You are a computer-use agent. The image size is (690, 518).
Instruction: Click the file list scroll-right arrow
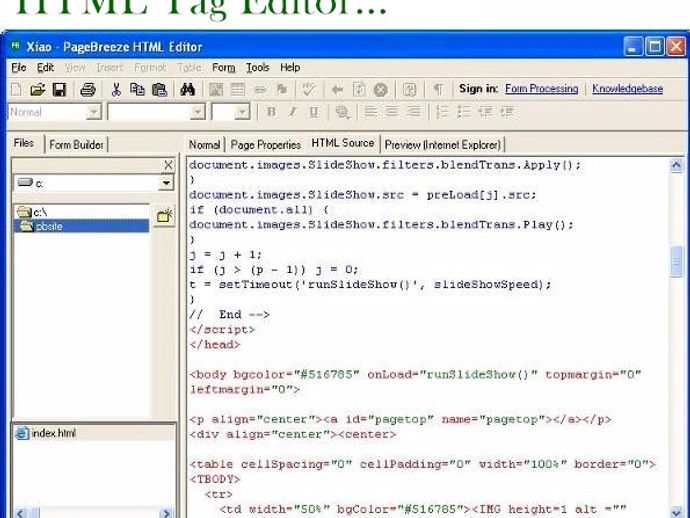click(166, 513)
